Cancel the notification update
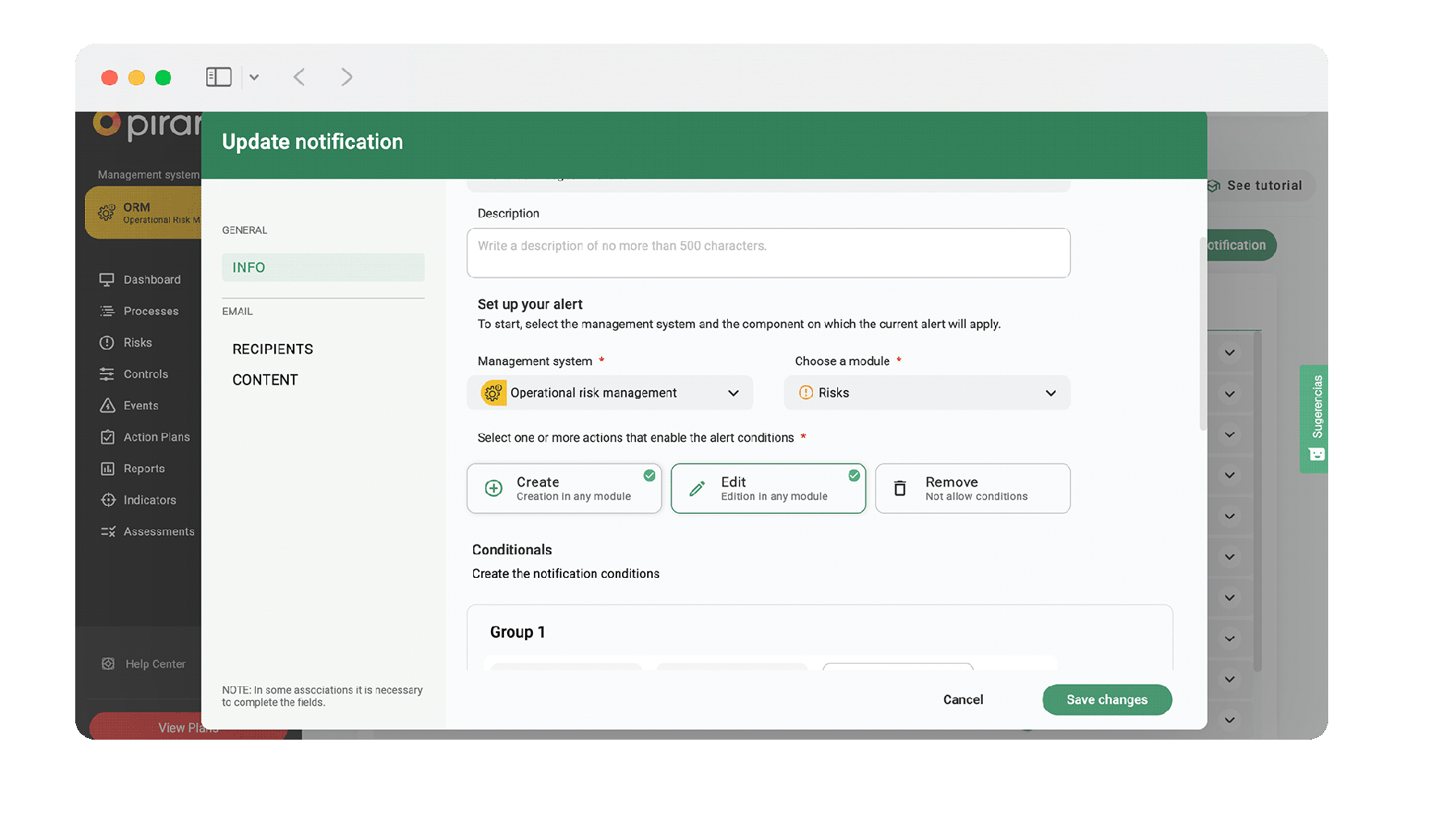This screenshot has height=819, width=1456. point(963,699)
